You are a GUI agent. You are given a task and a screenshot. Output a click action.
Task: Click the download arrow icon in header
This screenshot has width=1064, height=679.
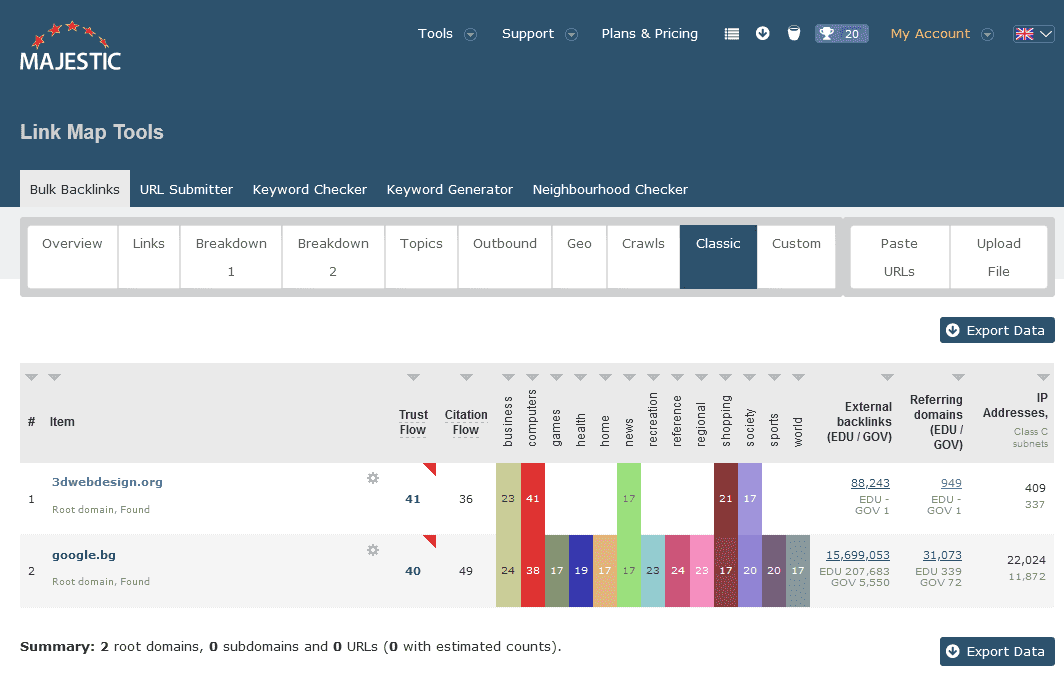[x=763, y=33]
